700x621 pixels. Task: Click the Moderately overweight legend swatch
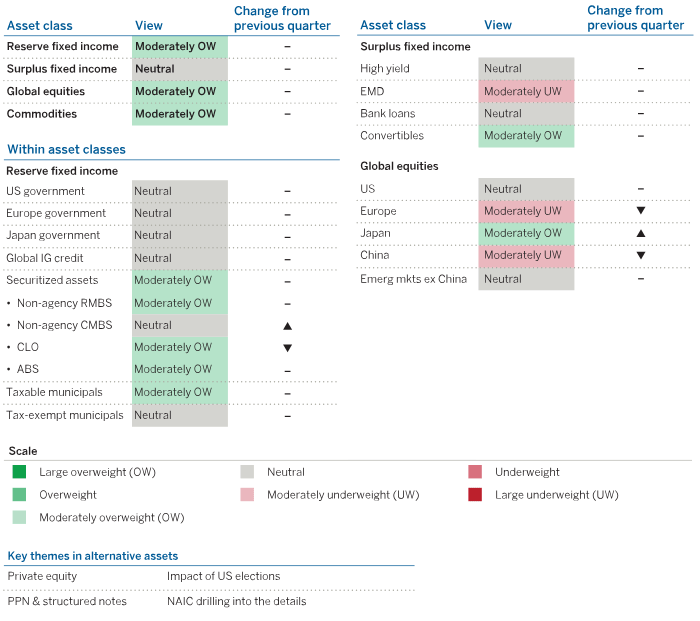(x=19, y=517)
